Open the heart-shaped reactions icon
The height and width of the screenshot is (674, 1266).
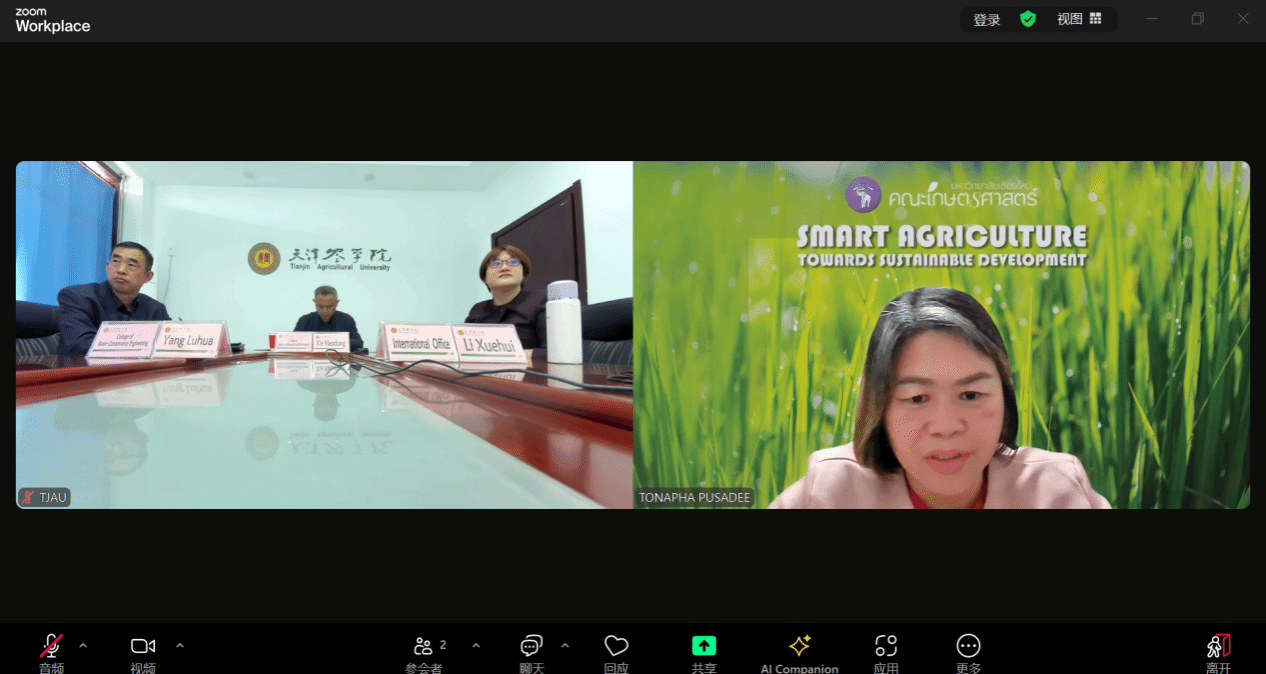[616, 646]
